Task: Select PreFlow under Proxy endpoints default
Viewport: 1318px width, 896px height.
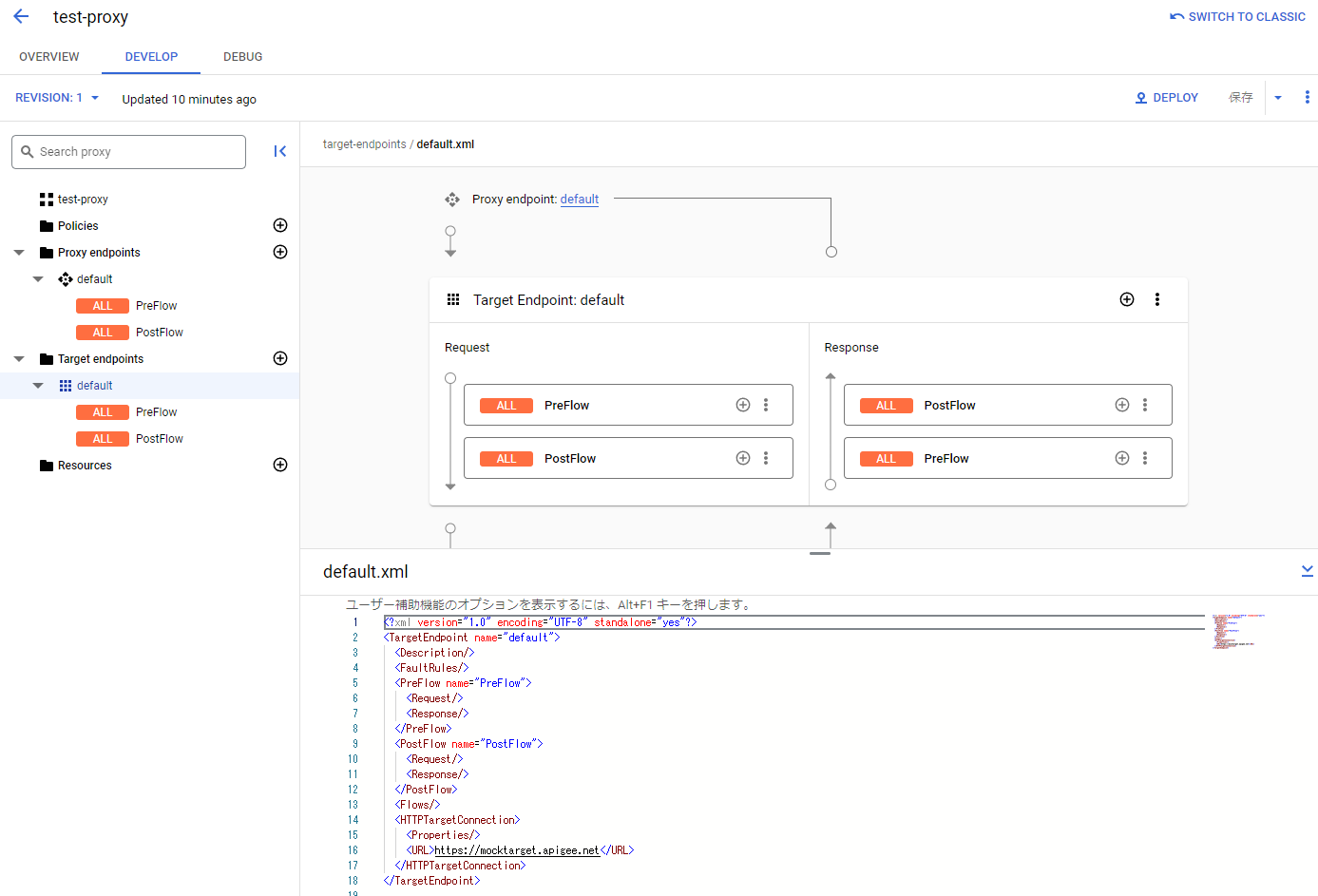Action: tap(156, 306)
